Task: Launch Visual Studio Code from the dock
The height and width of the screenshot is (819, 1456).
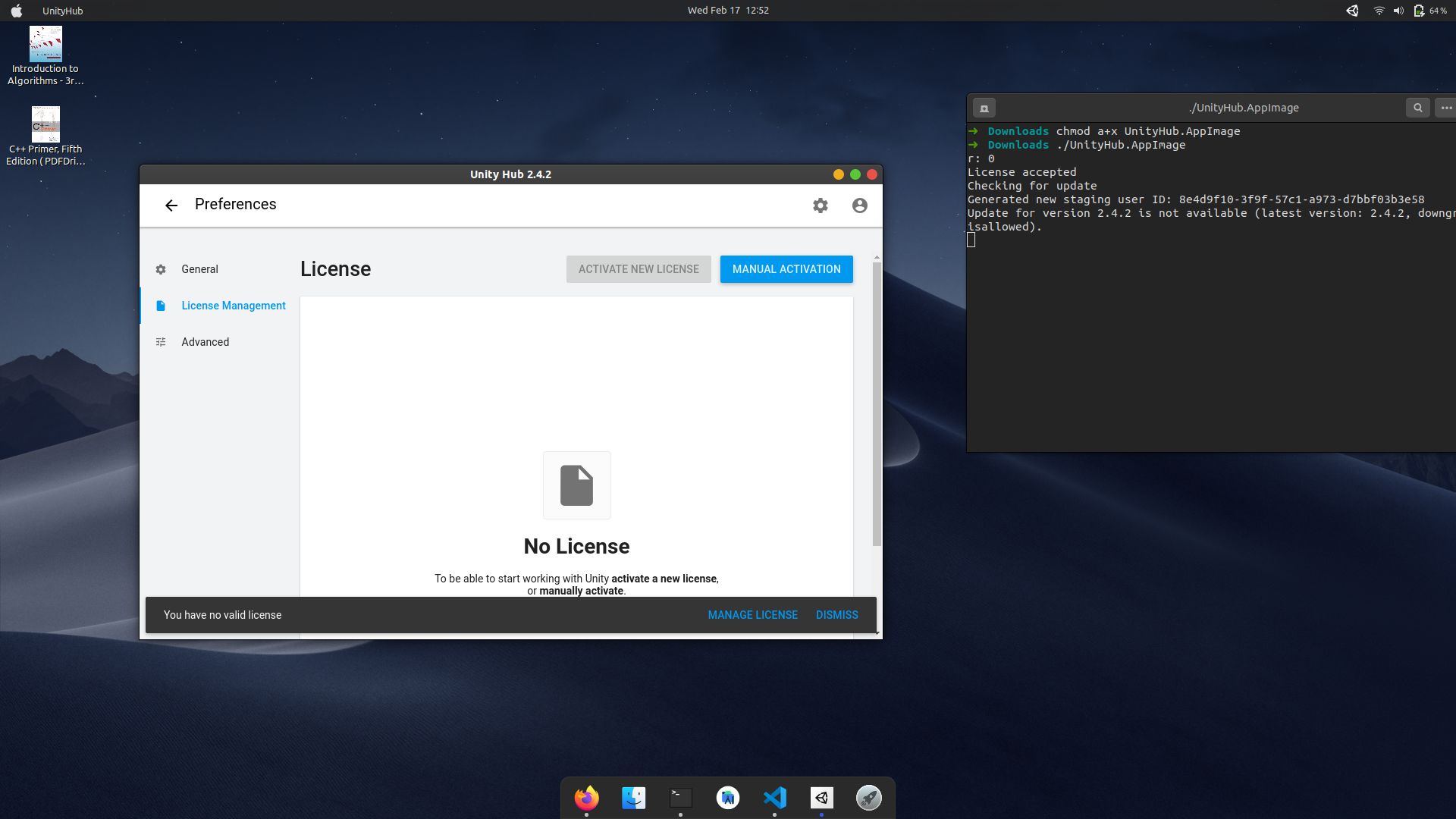Action: pyautogui.click(x=775, y=798)
